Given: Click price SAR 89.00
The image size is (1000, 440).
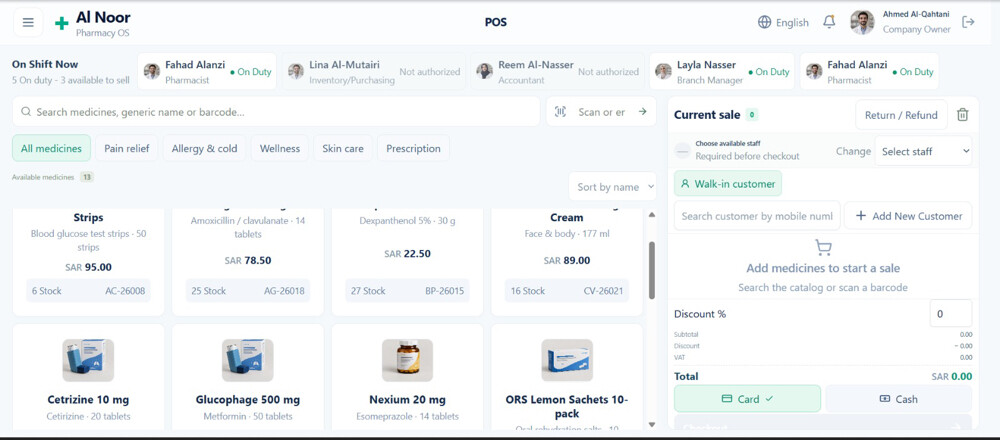Looking at the screenshot, I should pyautogui.click(x=567, y=260).
